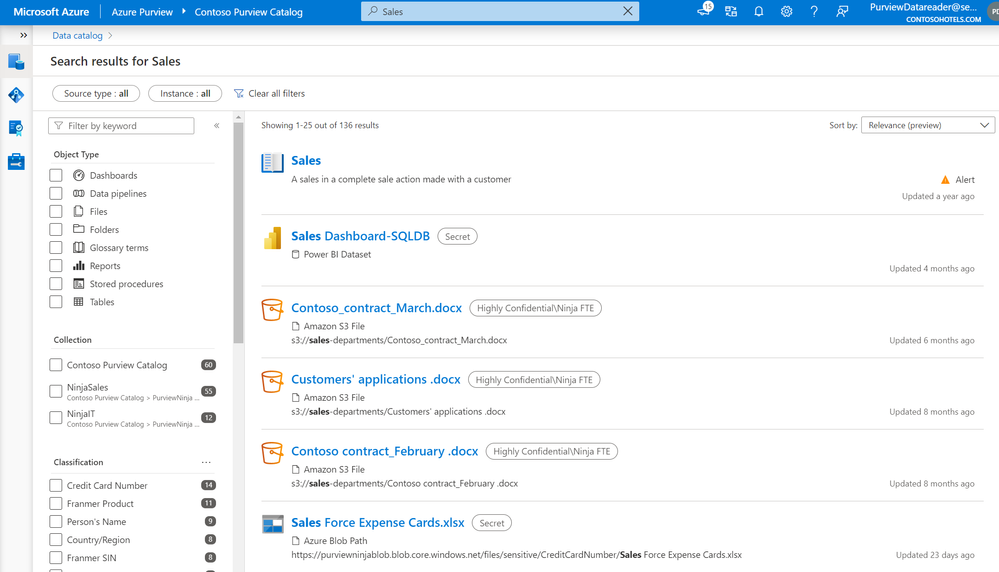The height and width of the screenshot is (572, 999).
Task: Clear the Sales search text with X
Action: [628, 11]
